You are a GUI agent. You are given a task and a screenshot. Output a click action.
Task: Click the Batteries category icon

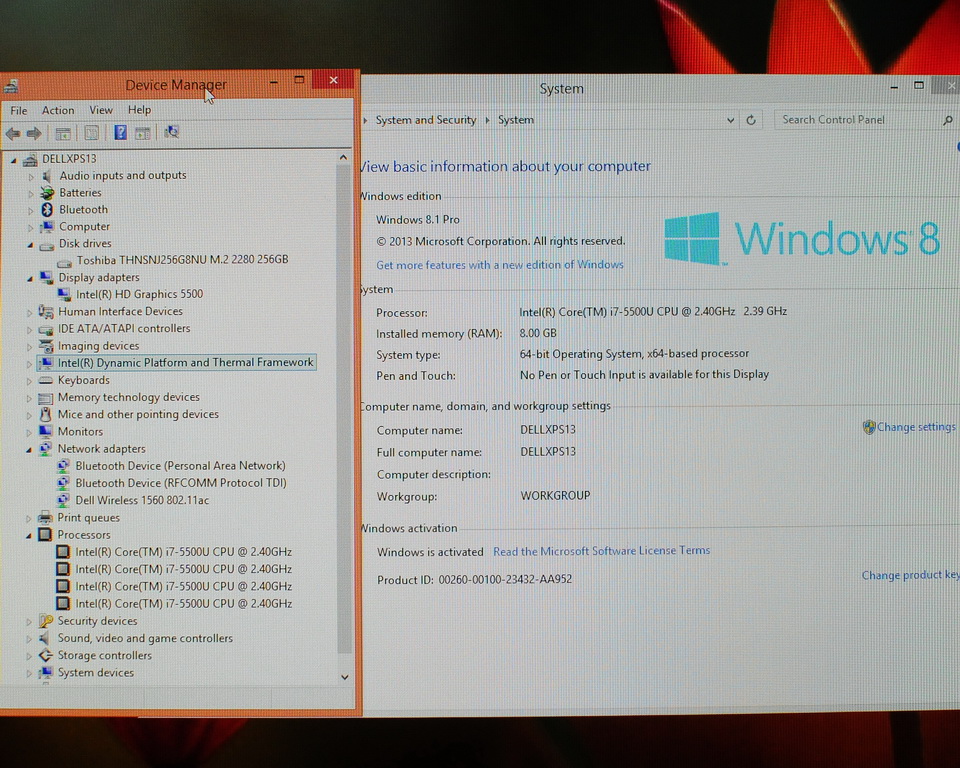coord(47,192)
